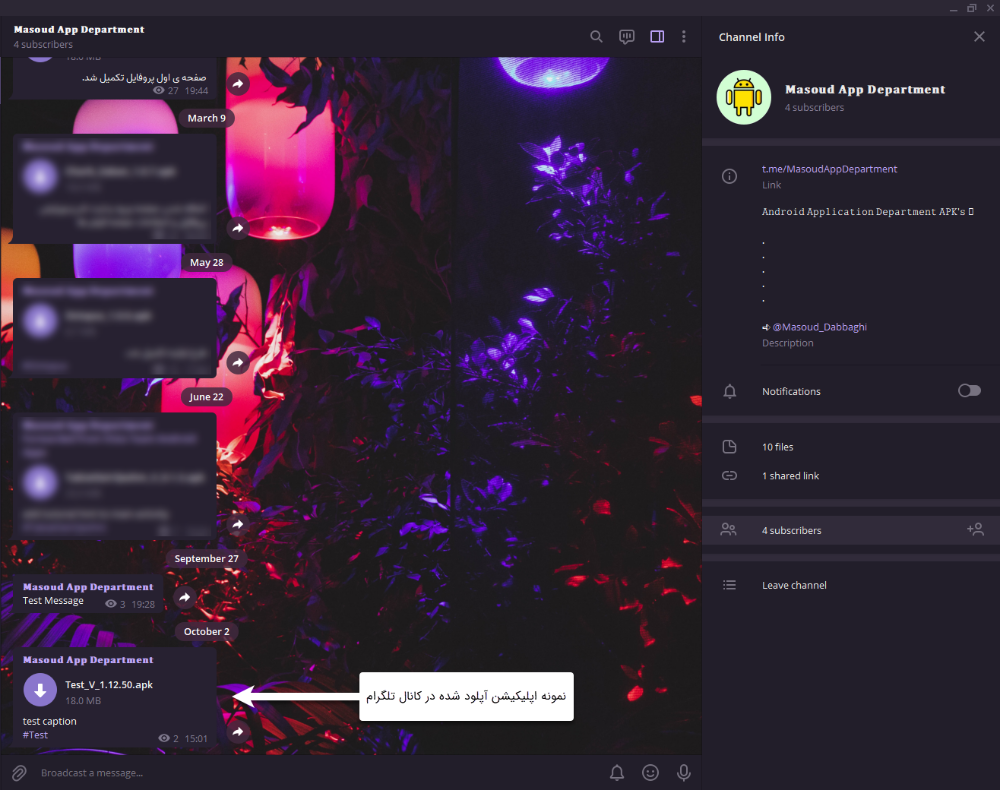Click the May 28 date badge
This screenshot has width=1000, height=790.
tap(207, 262)
